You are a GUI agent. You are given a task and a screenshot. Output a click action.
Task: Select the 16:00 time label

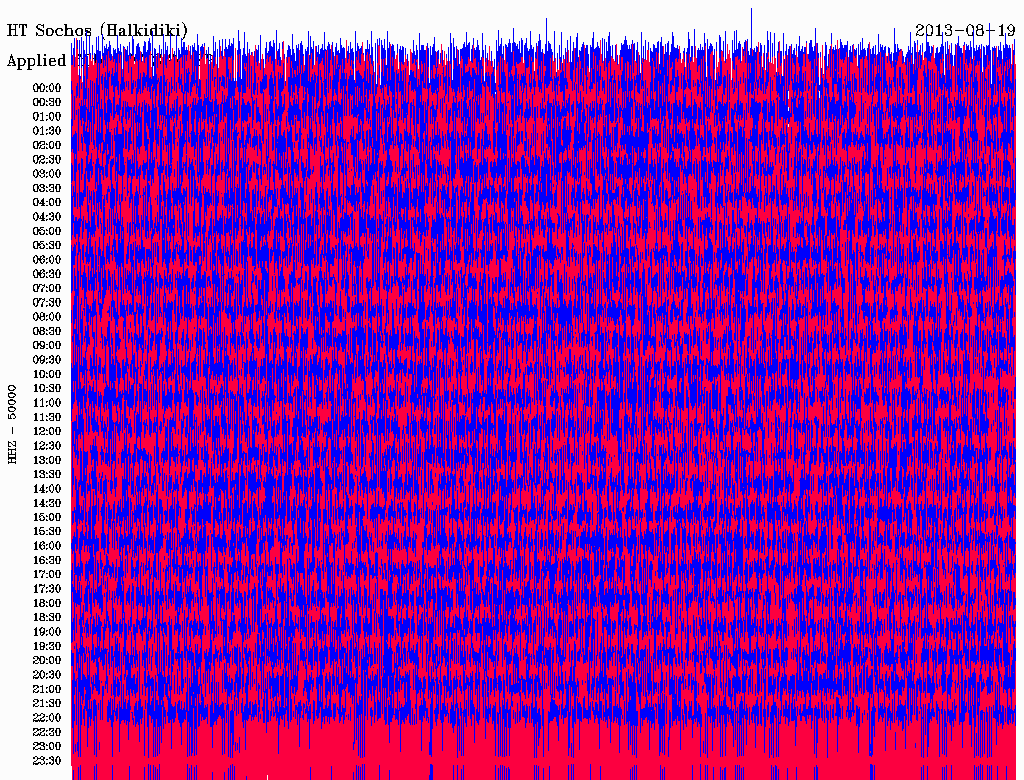coord(46,546)
